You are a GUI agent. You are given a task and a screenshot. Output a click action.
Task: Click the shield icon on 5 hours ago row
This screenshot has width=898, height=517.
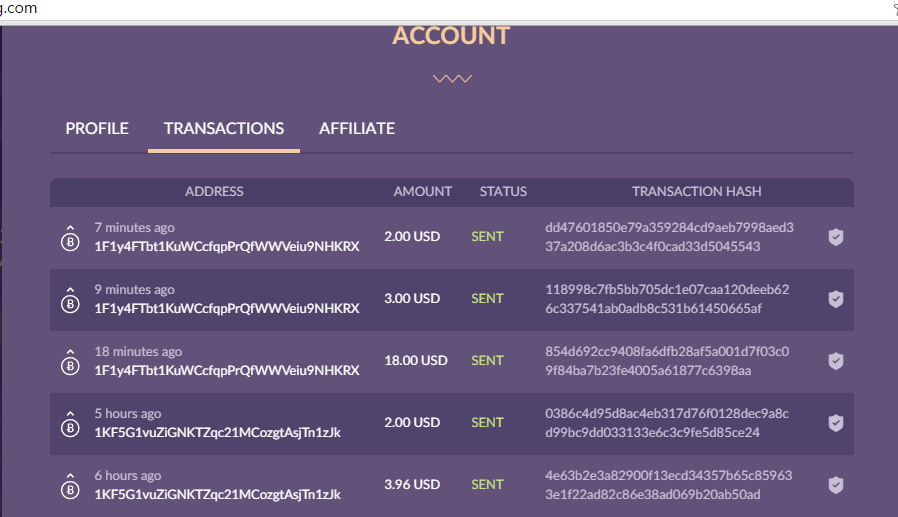pyautogui.click(x=836, y=423)
